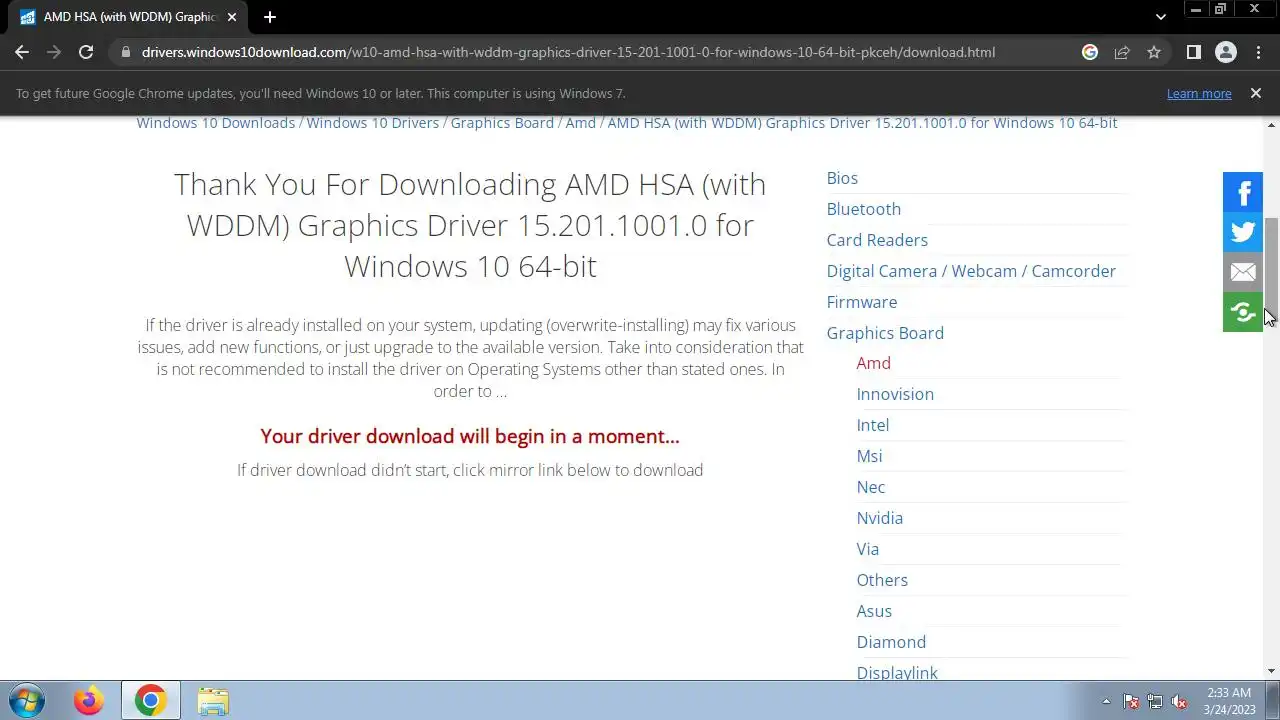Screen dimensions: 1280x720
Task: View site information lock icon
Action: pos(125,52)
